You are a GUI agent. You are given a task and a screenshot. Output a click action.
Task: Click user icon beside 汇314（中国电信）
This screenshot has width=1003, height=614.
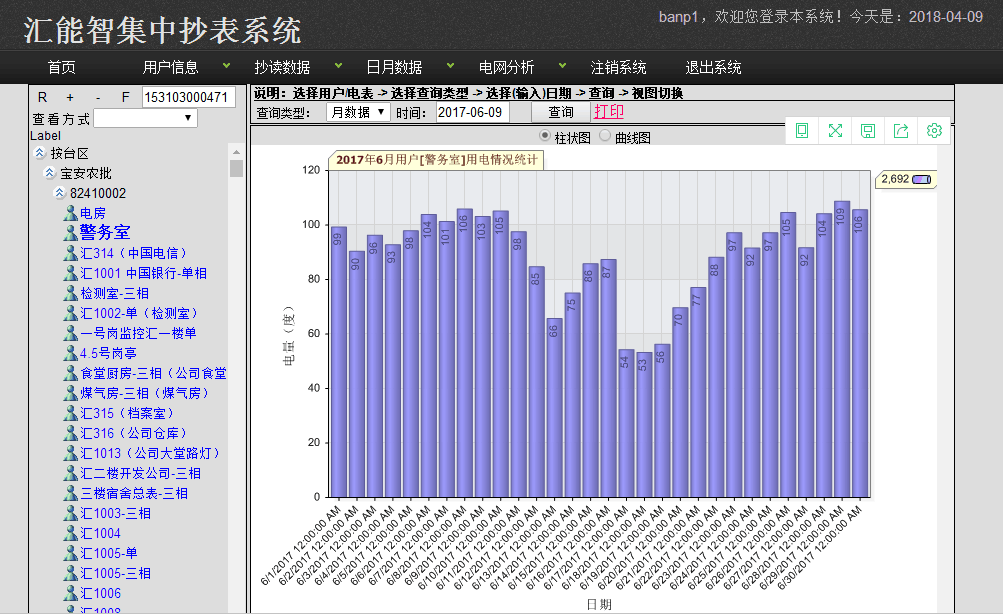click(x=70, y=253)
